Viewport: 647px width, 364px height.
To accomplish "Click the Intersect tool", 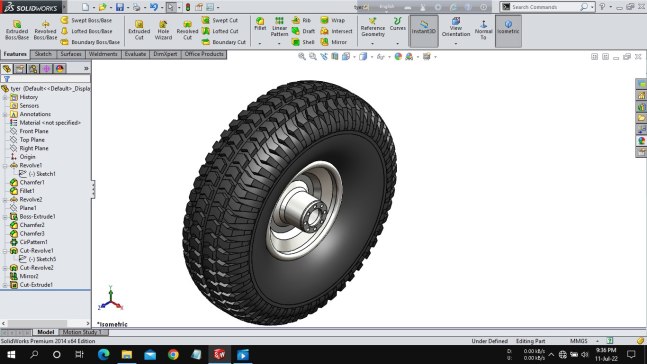I will 336,31.
